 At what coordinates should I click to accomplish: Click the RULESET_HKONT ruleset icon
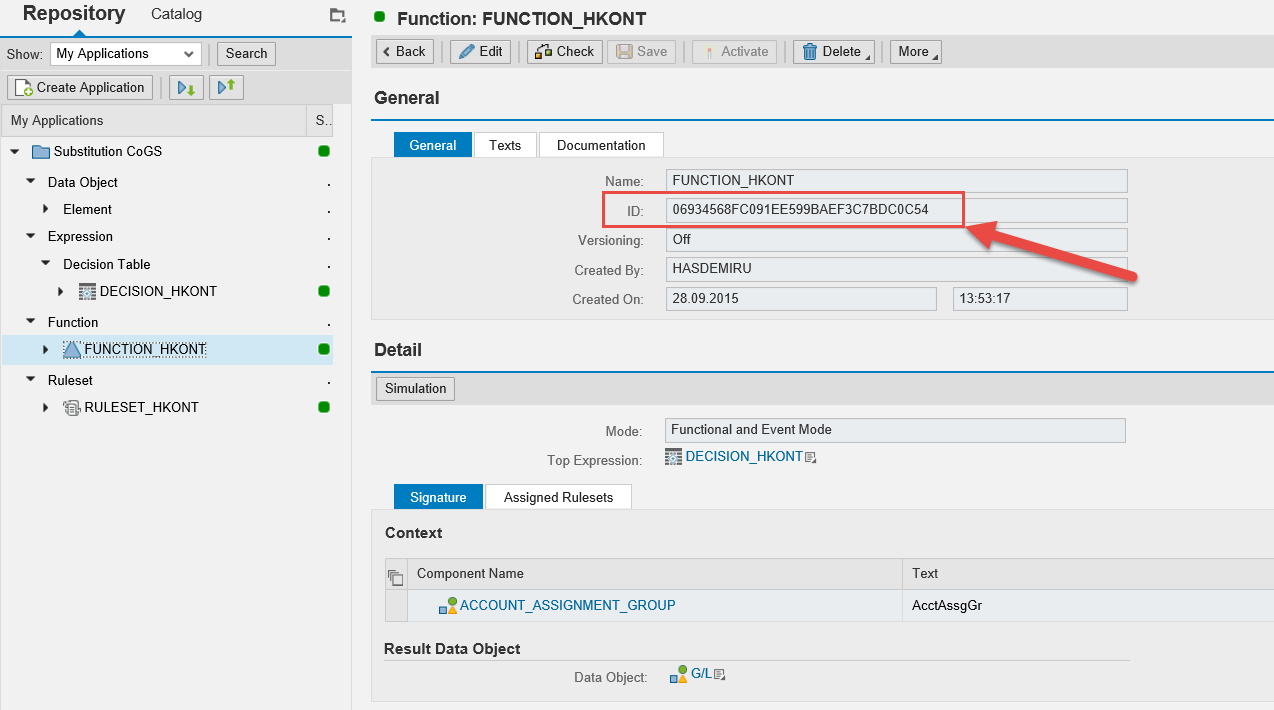tap(72, 408)
